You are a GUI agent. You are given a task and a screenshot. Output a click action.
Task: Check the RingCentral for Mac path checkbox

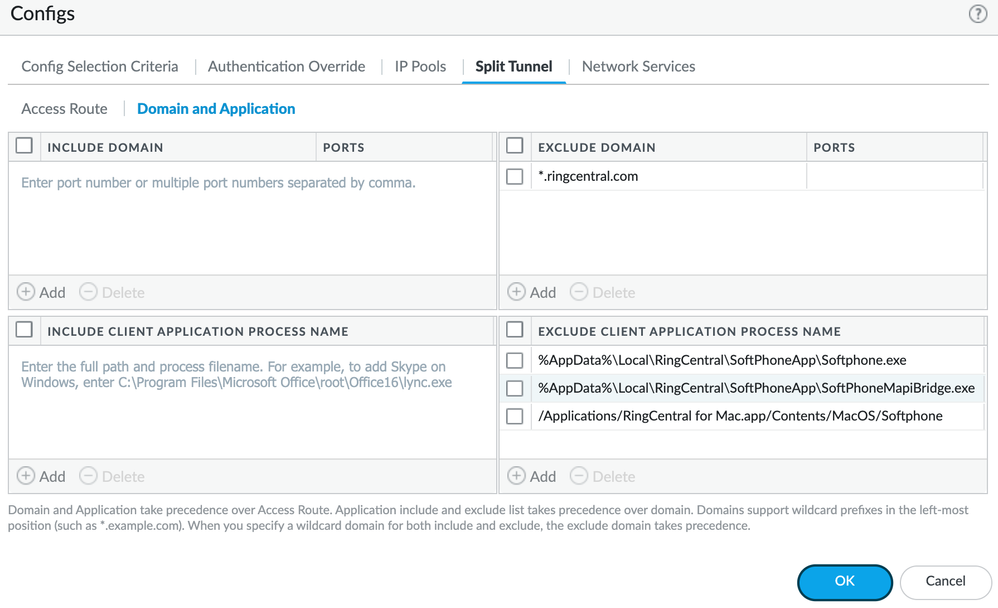(x=515, y=416)
